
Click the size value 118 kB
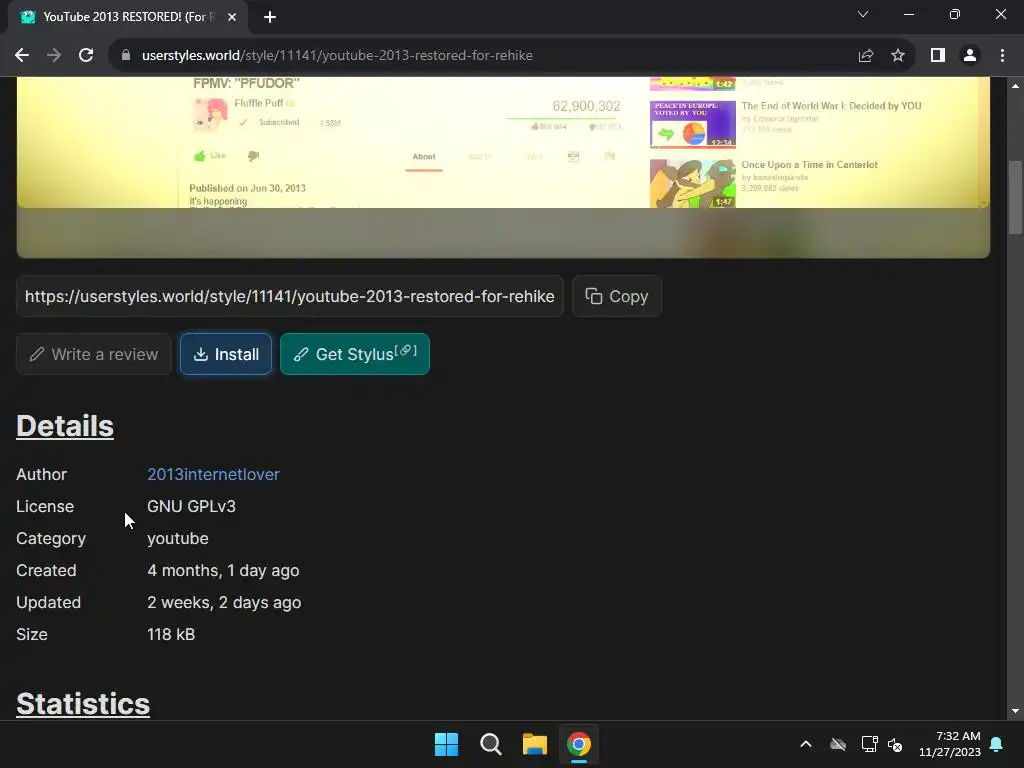pos(171,634)
